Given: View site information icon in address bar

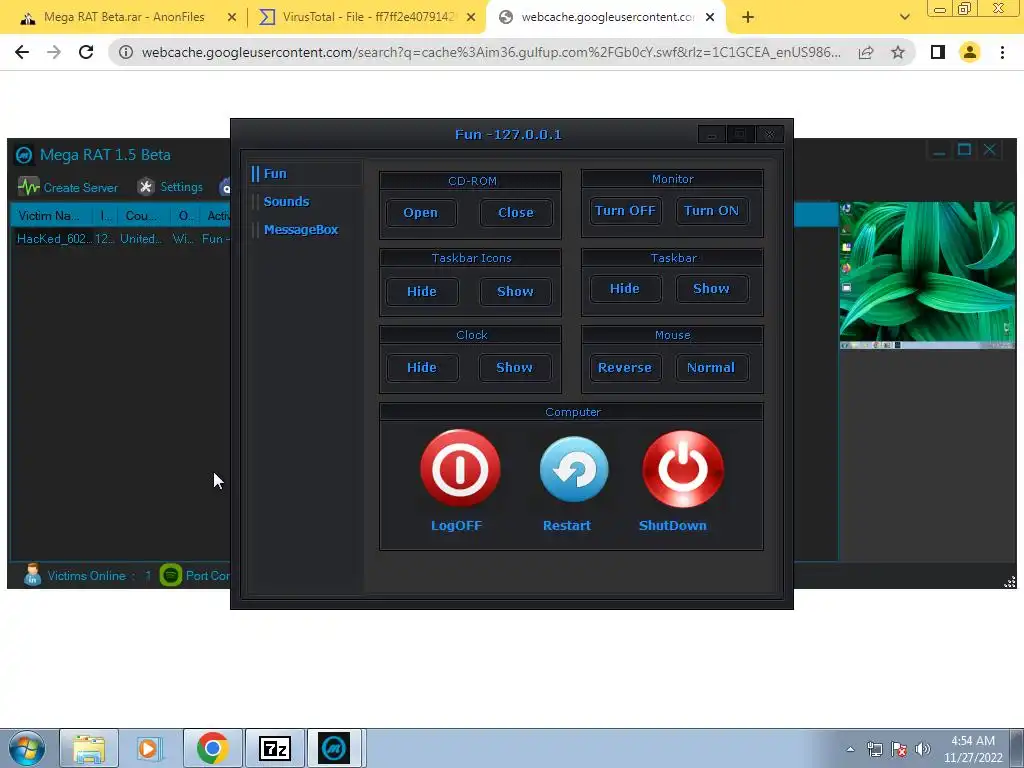Looking at the screenshot, I should (x=126, y=52).
